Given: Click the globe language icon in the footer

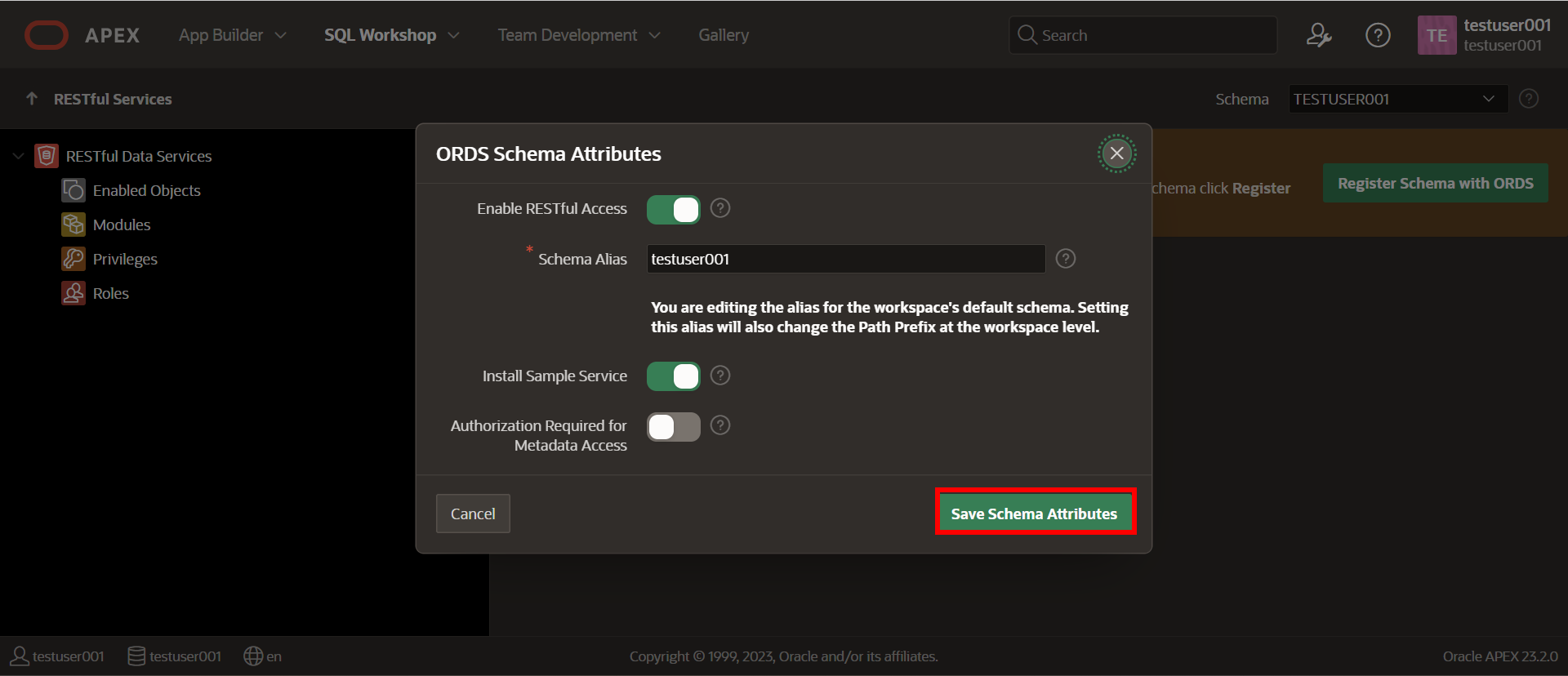Looking at the screenshot, I should [253, 656].
